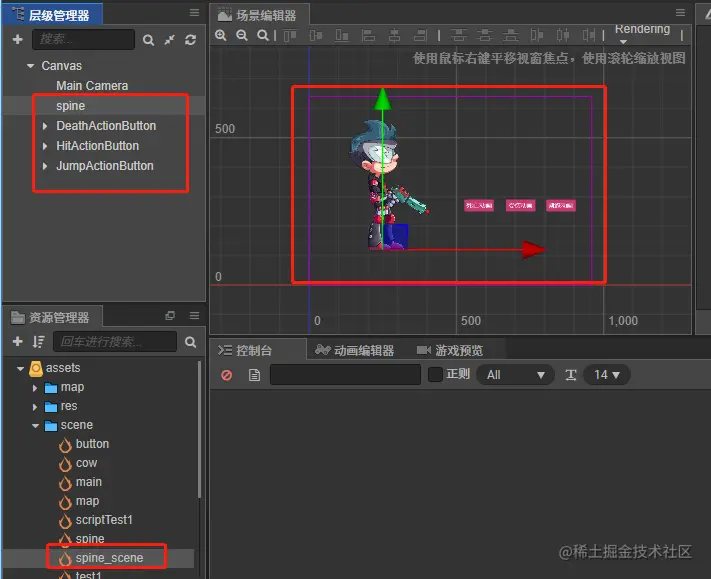Click the green Y-axis gizmo arrow

point(383,99)
